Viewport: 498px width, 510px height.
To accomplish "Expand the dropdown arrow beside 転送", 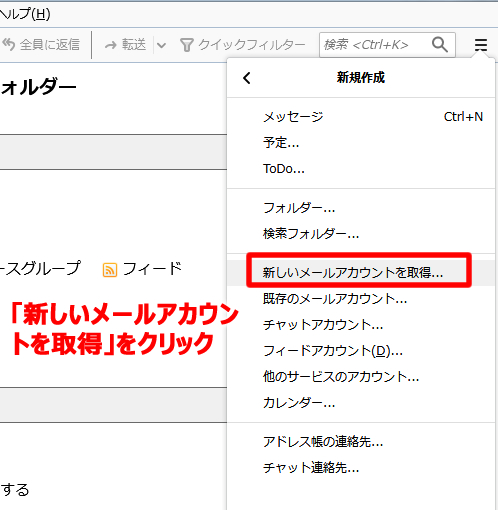I will (x=161, y=45).
